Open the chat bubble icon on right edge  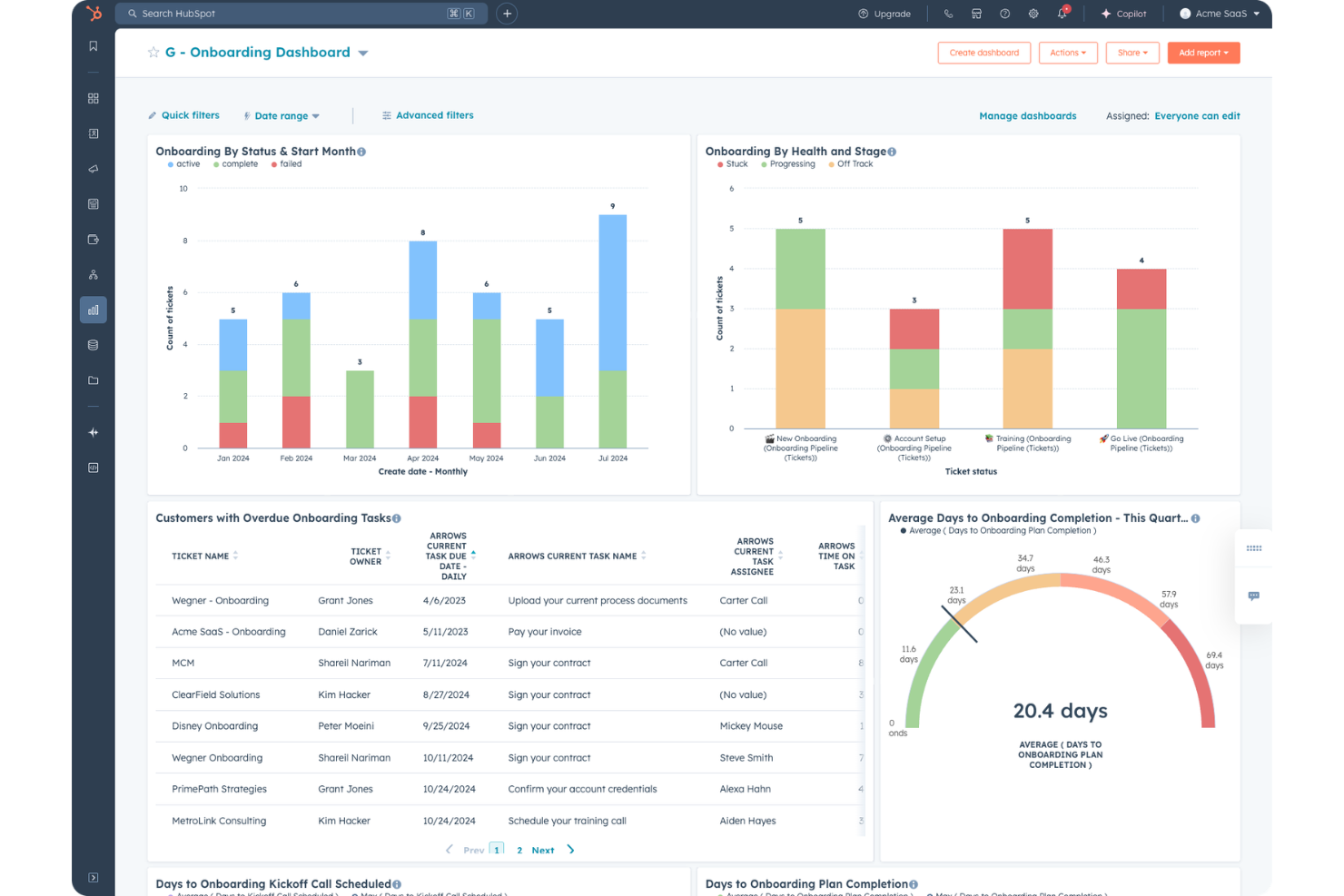coord(1254,596)
